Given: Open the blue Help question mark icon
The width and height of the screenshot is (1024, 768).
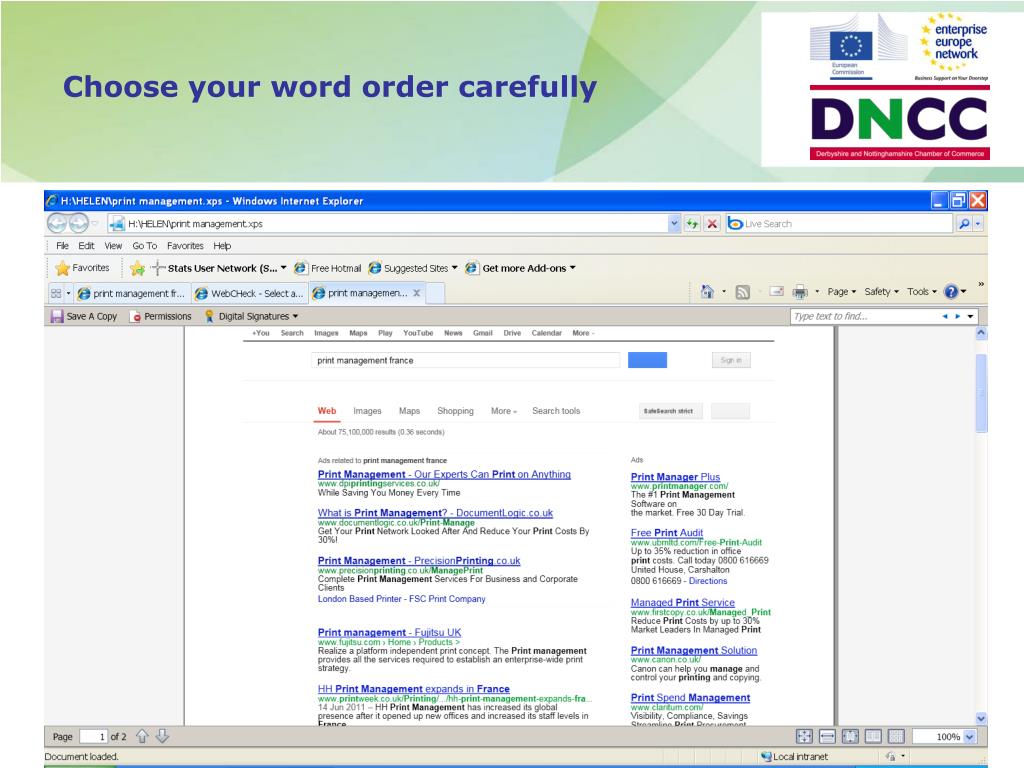Looking at the screenshot, I should 951,292.
